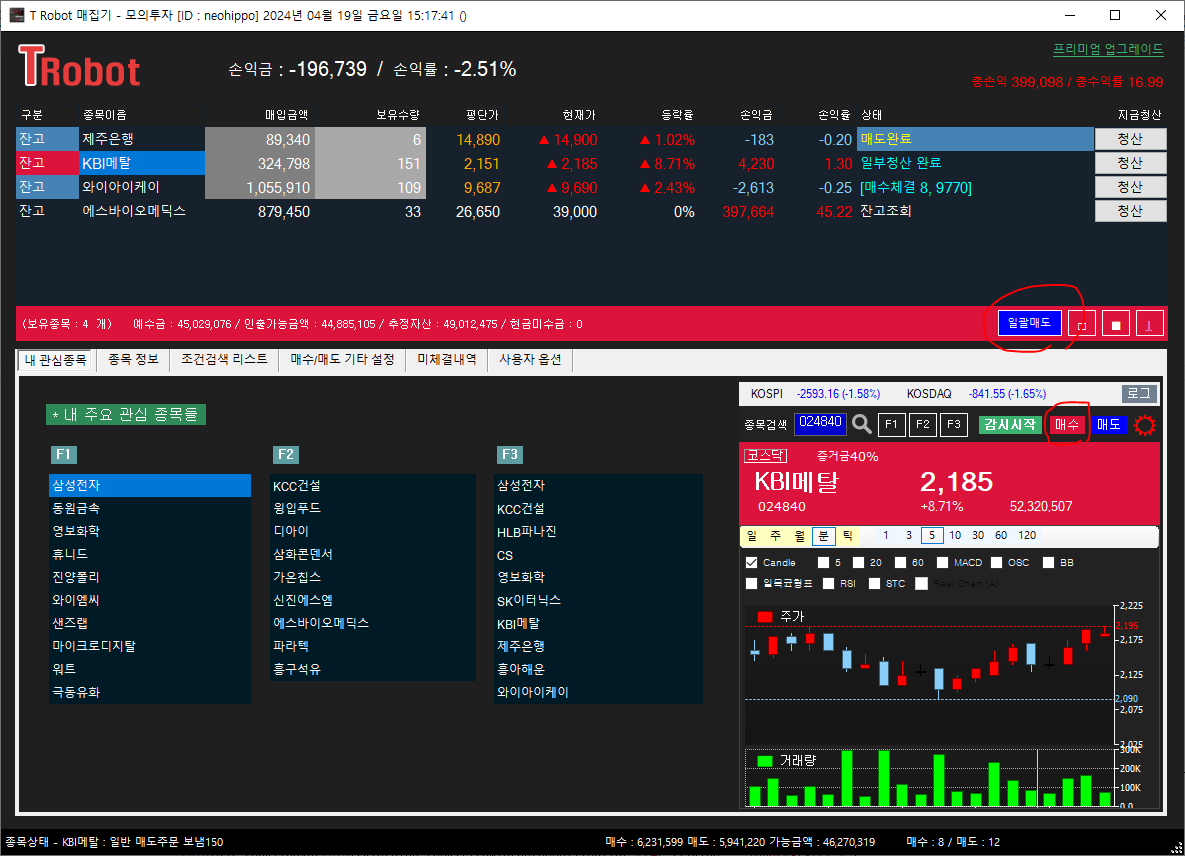Enable the 20 moving average checkbox
This screenshot has height=856, width=1185.
[858, 562]
